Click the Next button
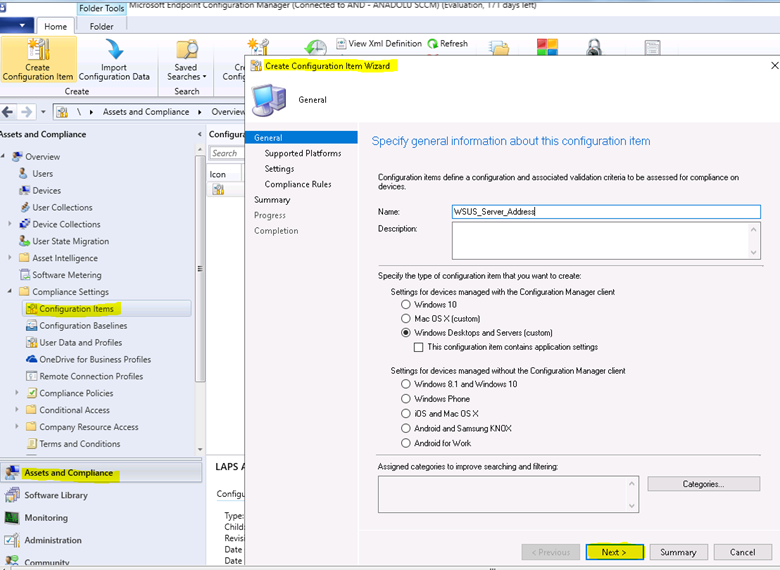The height and width of the screenshot is (570, 780). (615, 552)
